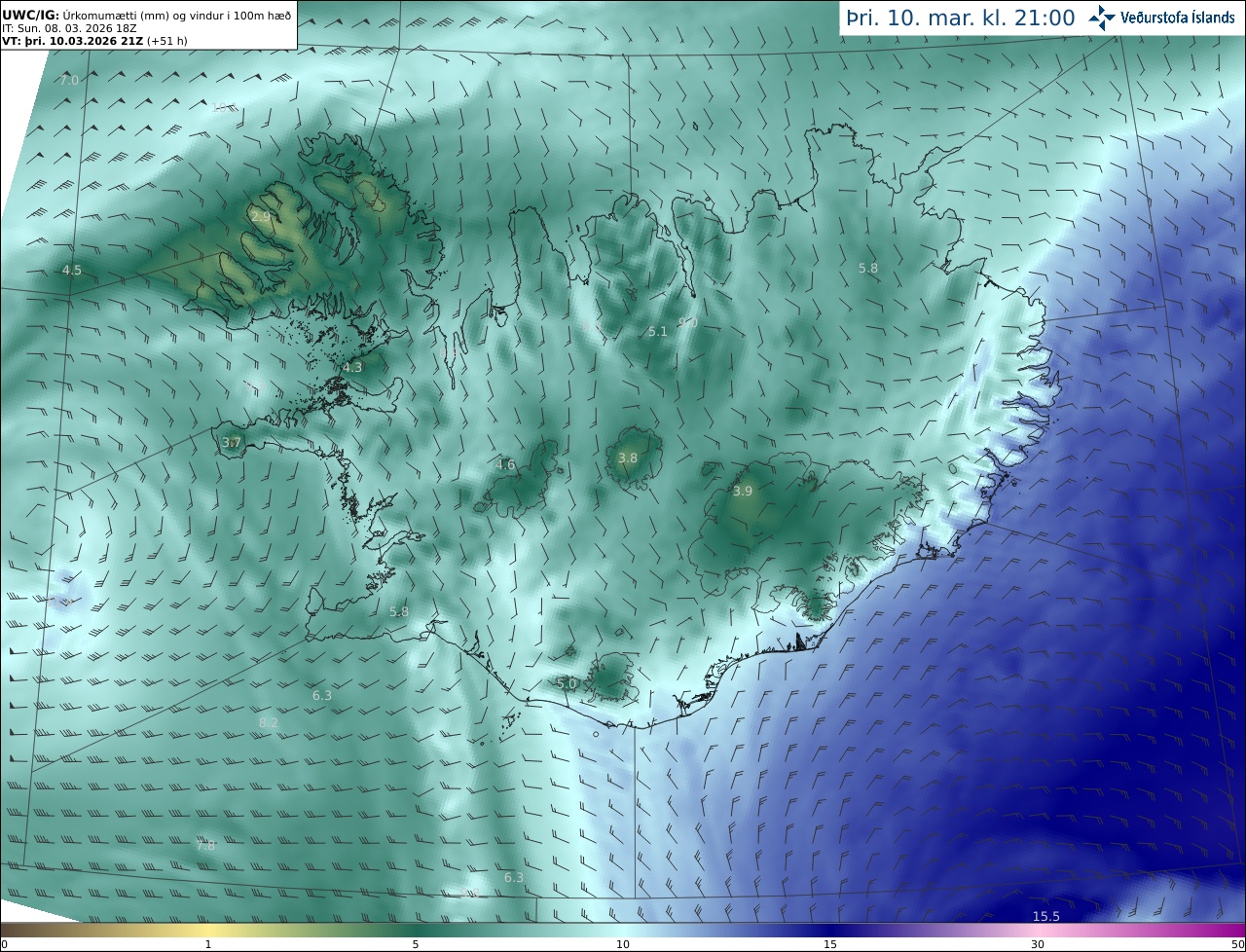Screen dimensions: 1246x952
Task: Click the 4.3 value on the map
Action: pos(352,367)
